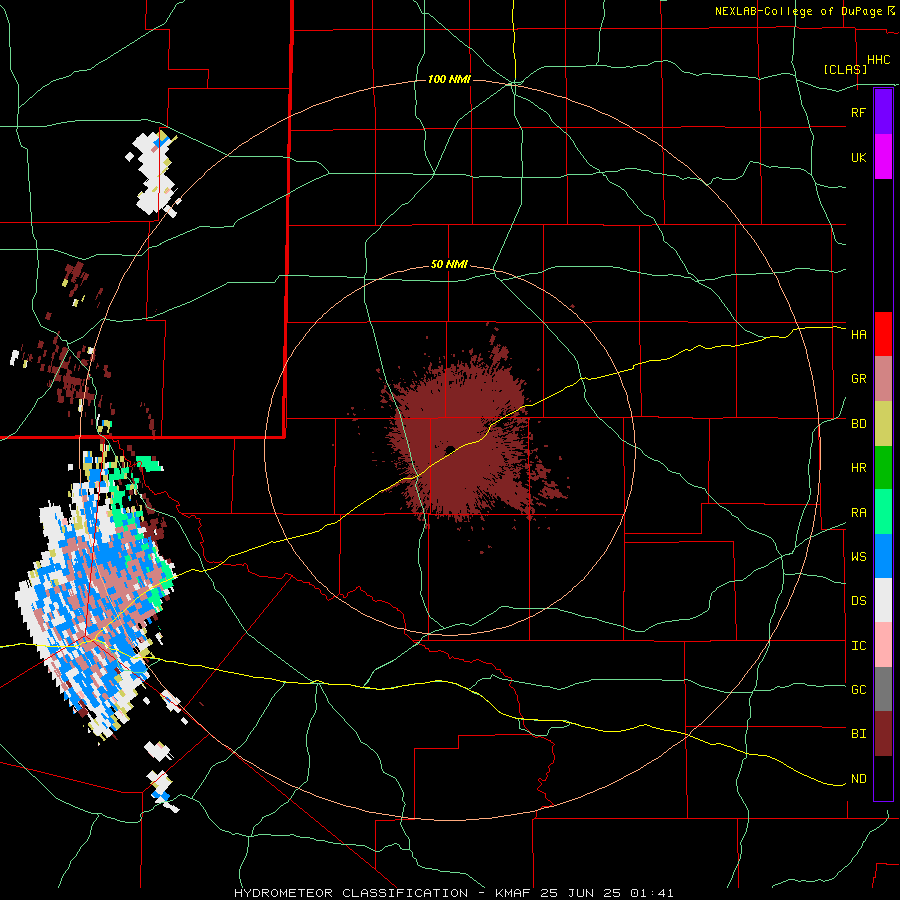
Task: Click the GC gray legend swatch
Action: click(x=883, y=689)
